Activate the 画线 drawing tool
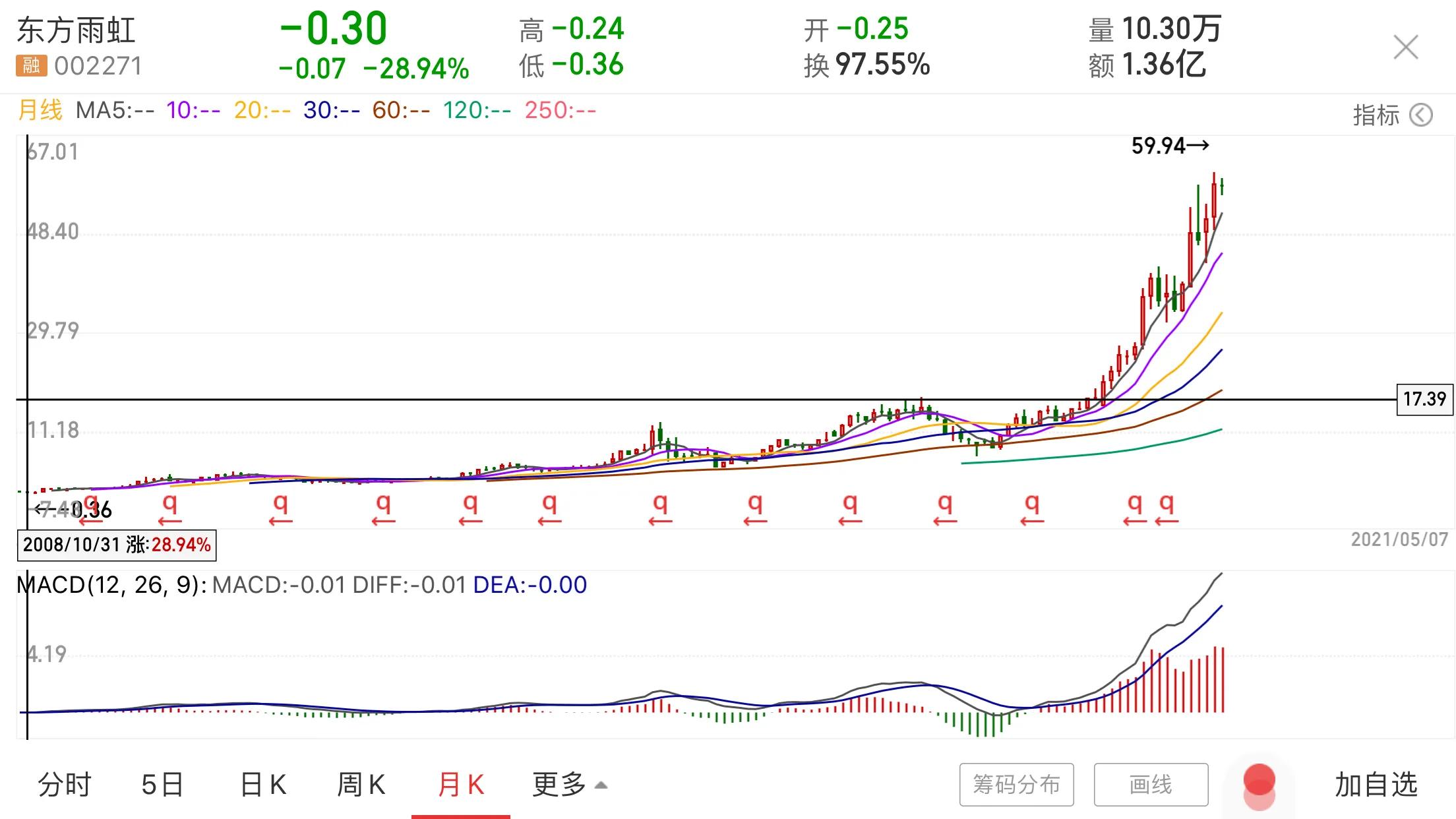Image resolution: width=1456 pixels, height=819 pixels. pyautogui.click(x=1151, y=785)
